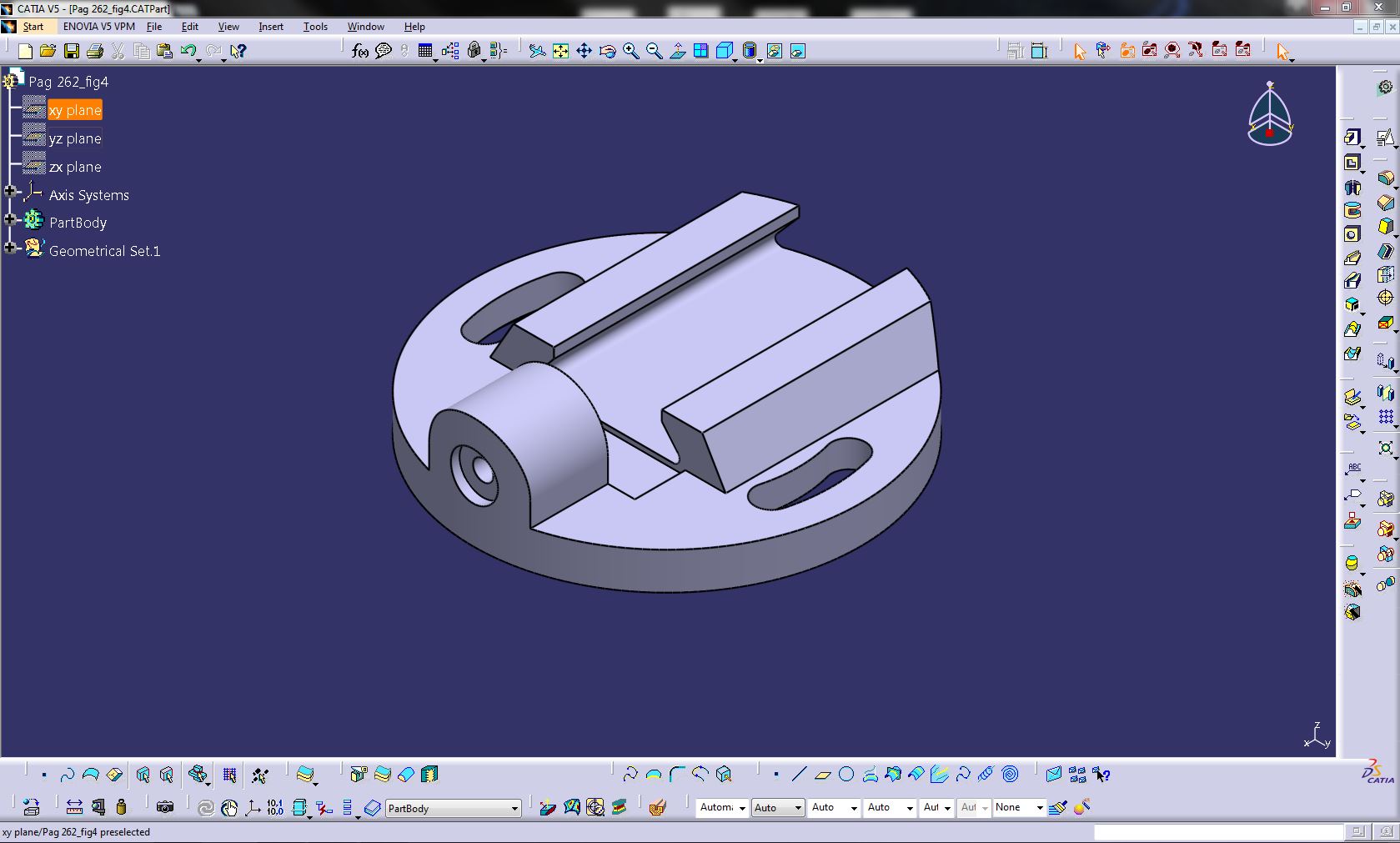Click the Isometric View cube icon
1400x843 pixels.
pyautogui.click(x=724, y=52)
